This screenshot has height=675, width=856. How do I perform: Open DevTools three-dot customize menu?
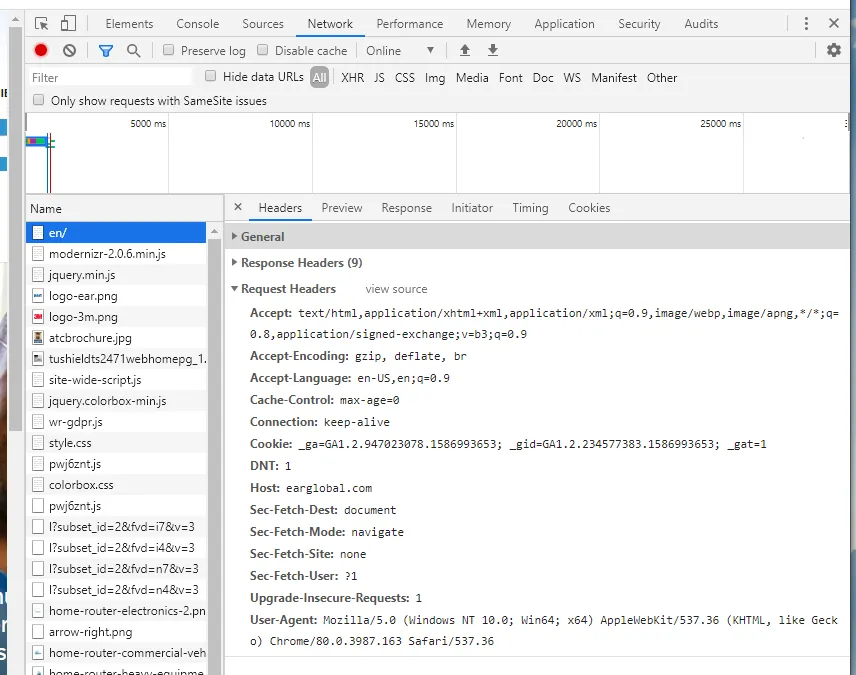pyautogui.click(x=806, y=23)
